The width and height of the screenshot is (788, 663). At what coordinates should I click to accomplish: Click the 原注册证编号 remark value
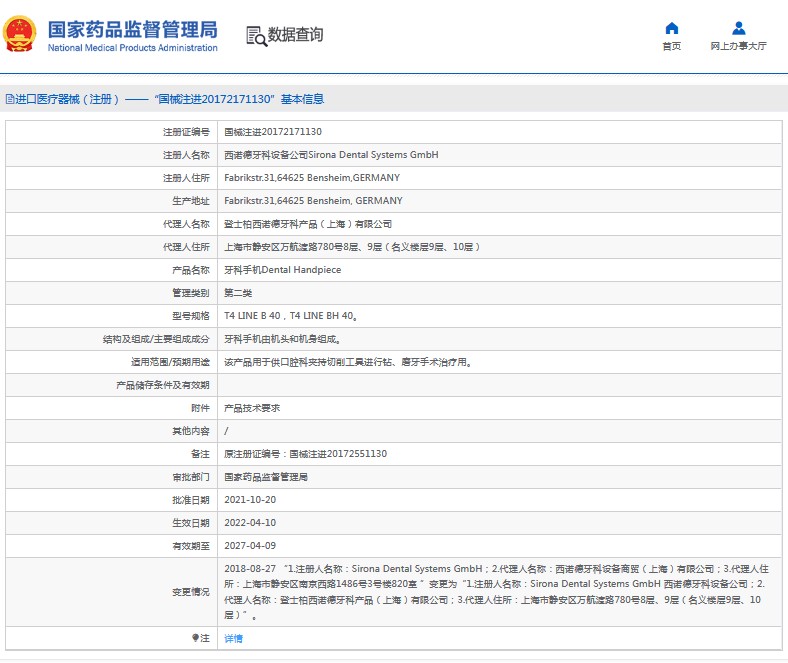tap(305, 454)
